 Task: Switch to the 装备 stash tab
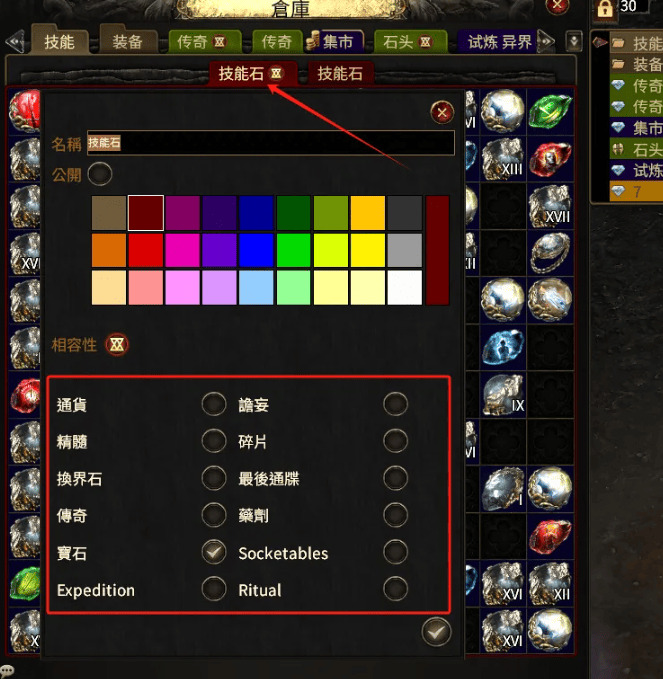point(128,42)
